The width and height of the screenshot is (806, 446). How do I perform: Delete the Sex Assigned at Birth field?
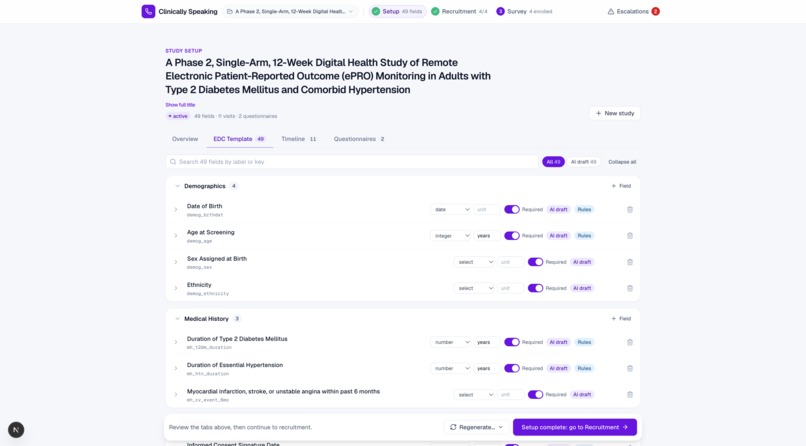(630, 262)
